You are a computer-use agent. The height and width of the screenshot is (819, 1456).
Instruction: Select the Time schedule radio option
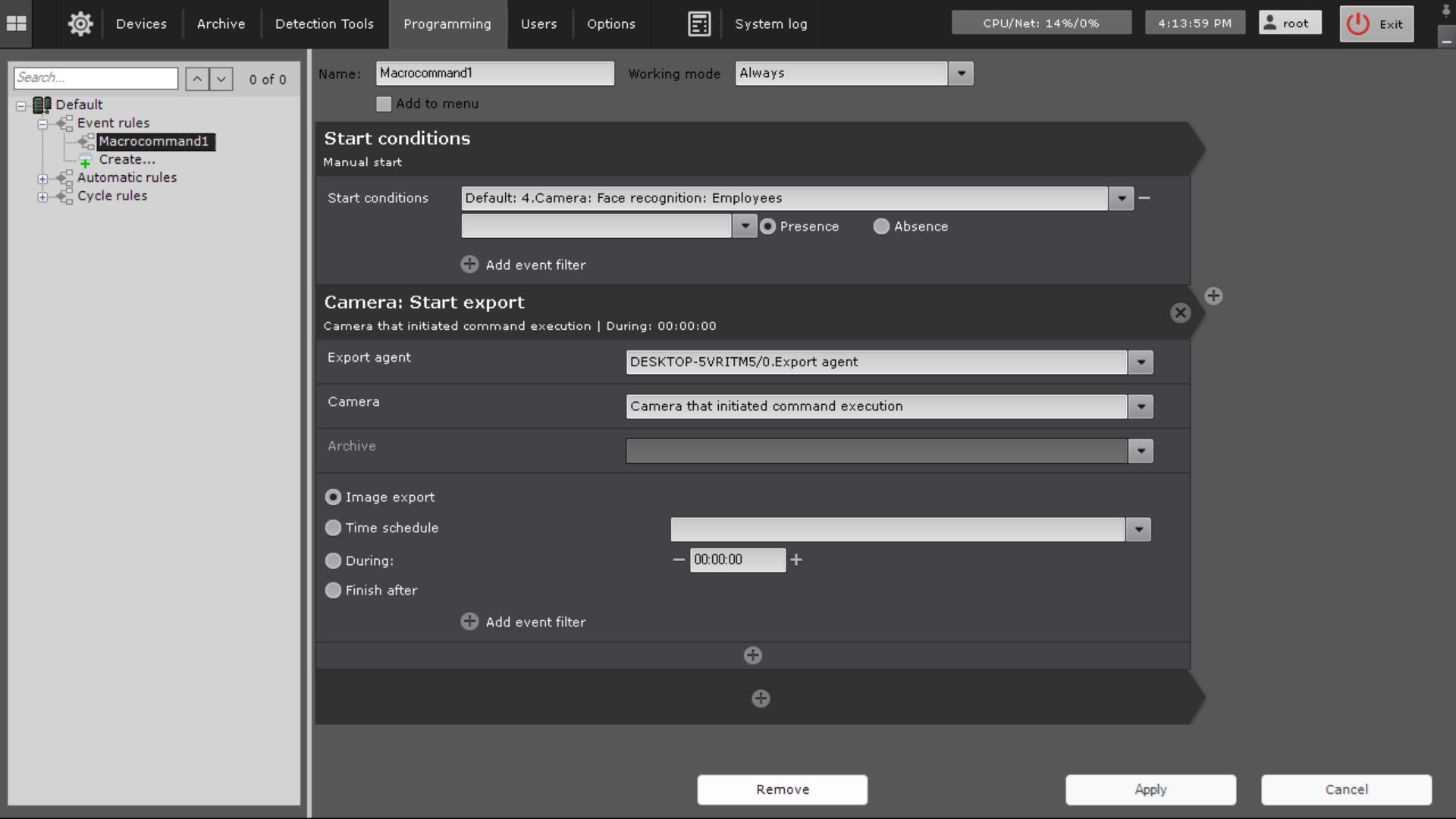pos(333,528)
